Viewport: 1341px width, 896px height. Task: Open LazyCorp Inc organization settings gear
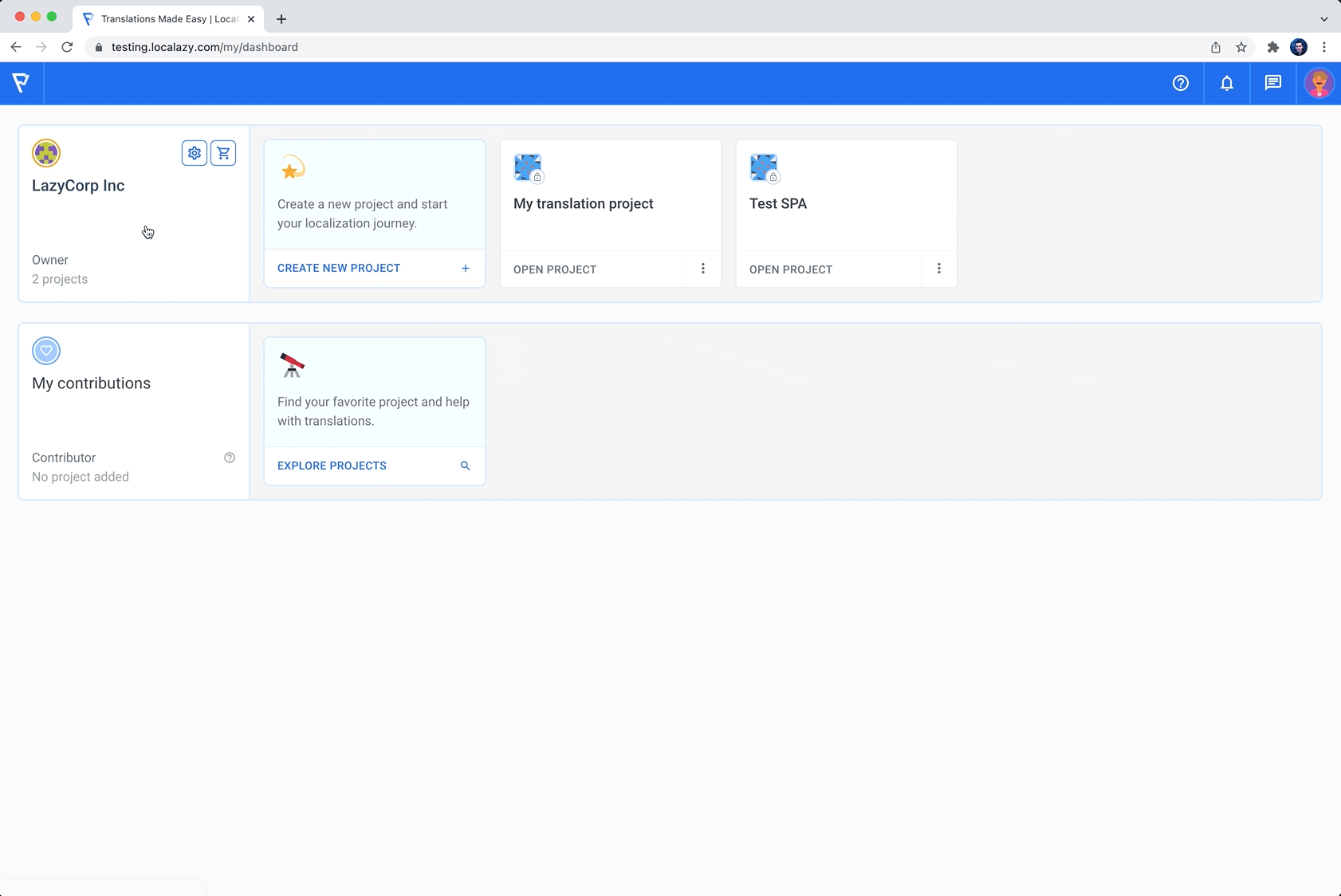pos(195,153)
